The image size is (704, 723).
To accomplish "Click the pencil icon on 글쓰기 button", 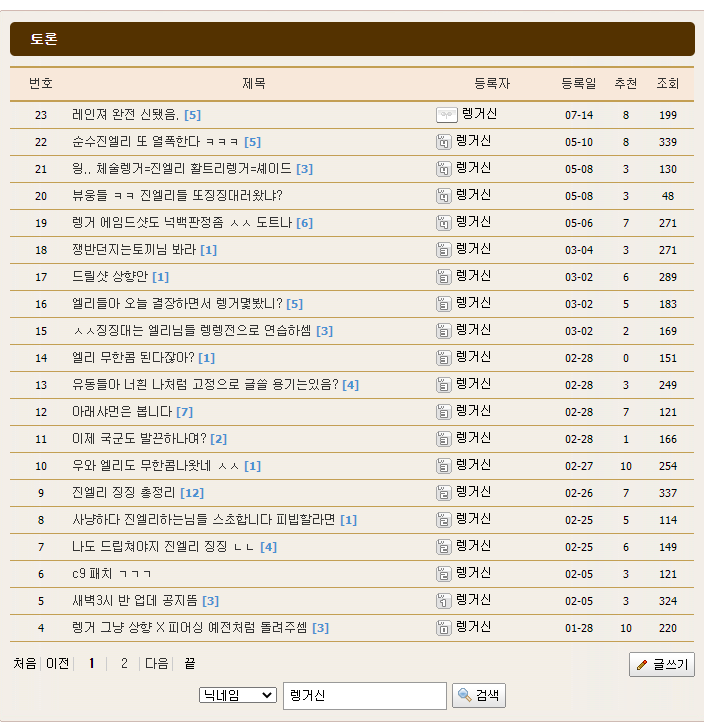I will coord(642,665).
